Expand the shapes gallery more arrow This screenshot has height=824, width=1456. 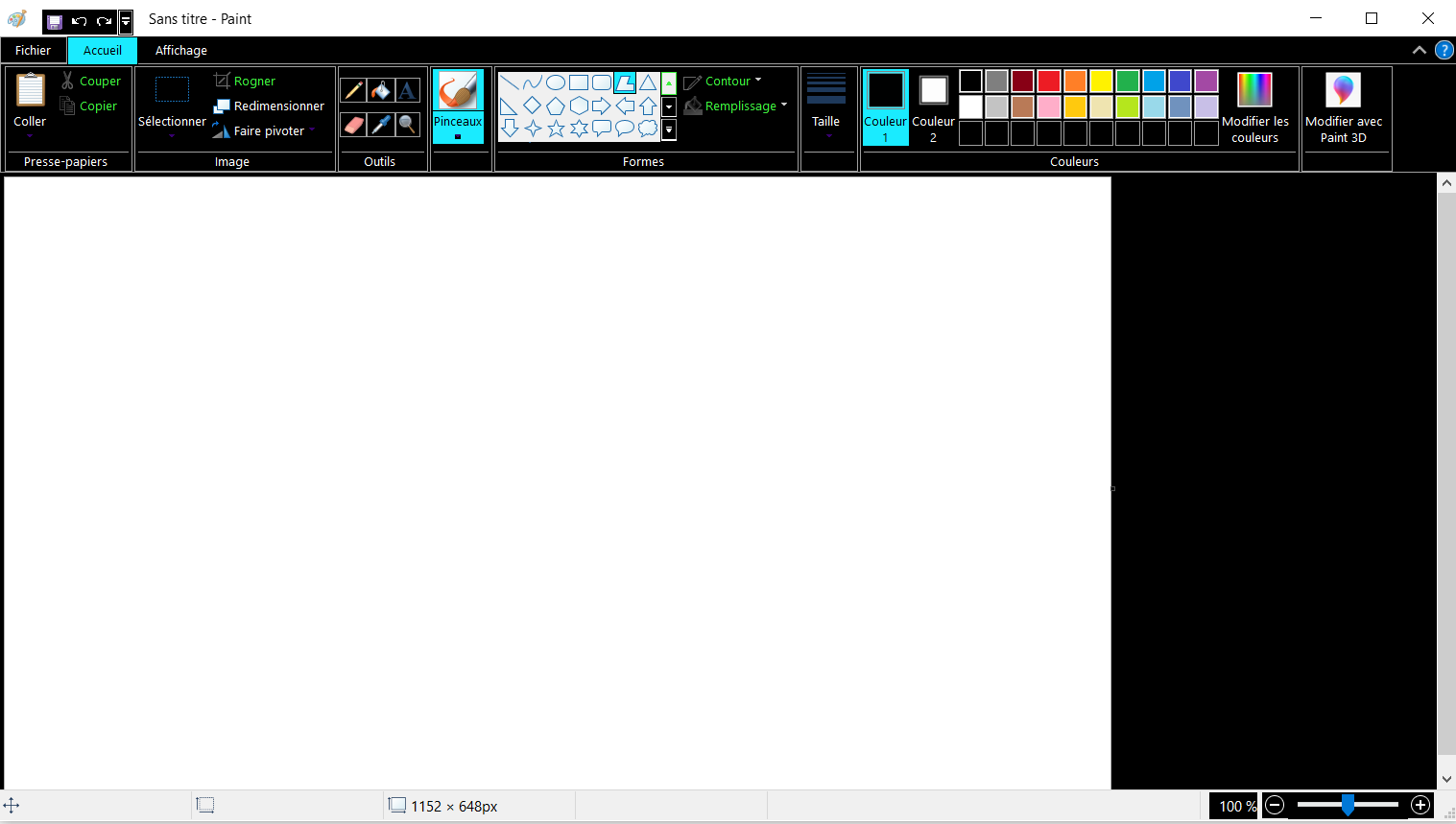[669, 129]
